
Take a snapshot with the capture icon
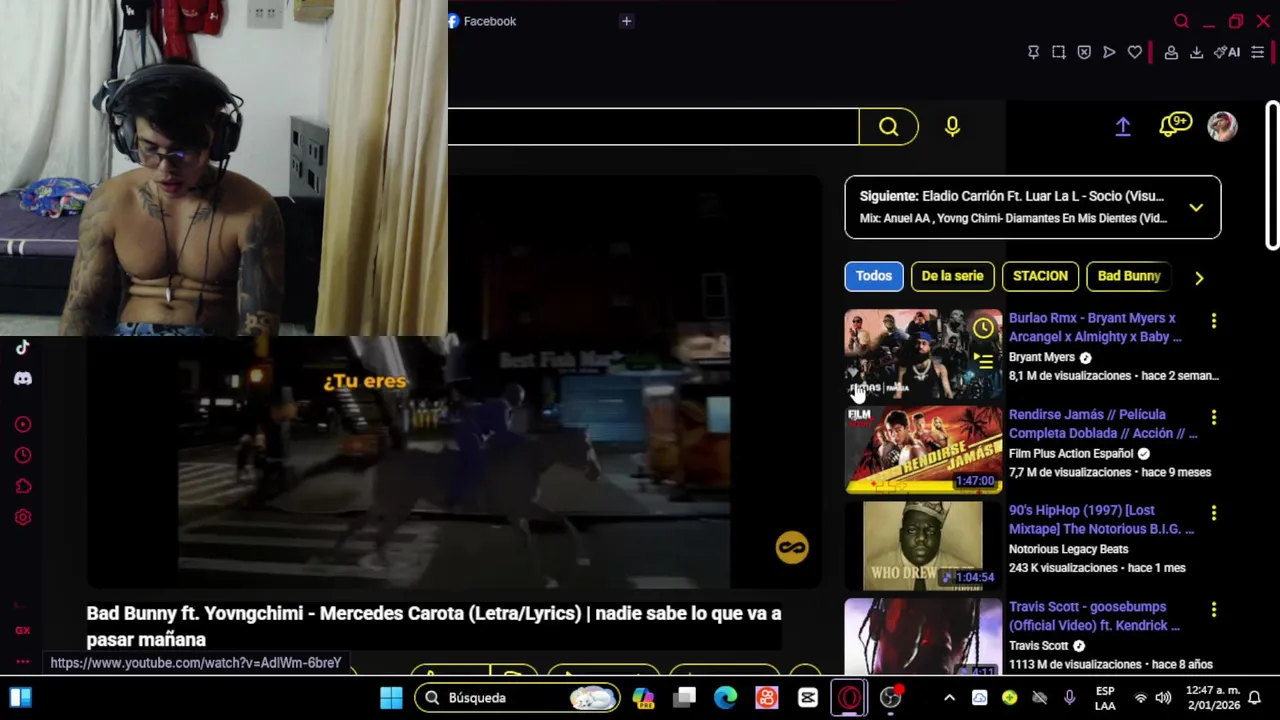[x=1059, y=52]
